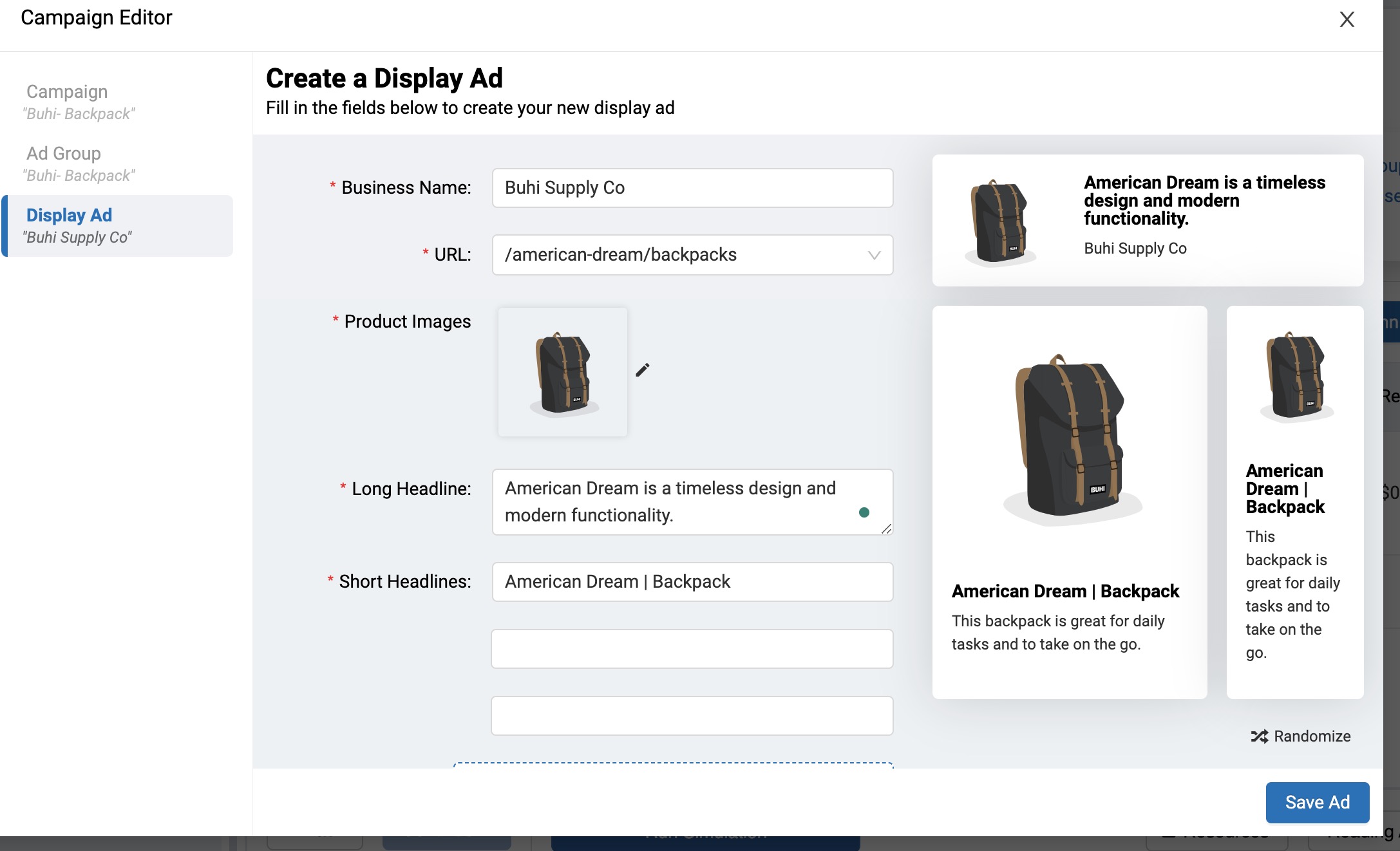This screenshot has width=1400, height=851.
Task: Click the backpack thumbnail under Product Images
Action: pos(562,371)
